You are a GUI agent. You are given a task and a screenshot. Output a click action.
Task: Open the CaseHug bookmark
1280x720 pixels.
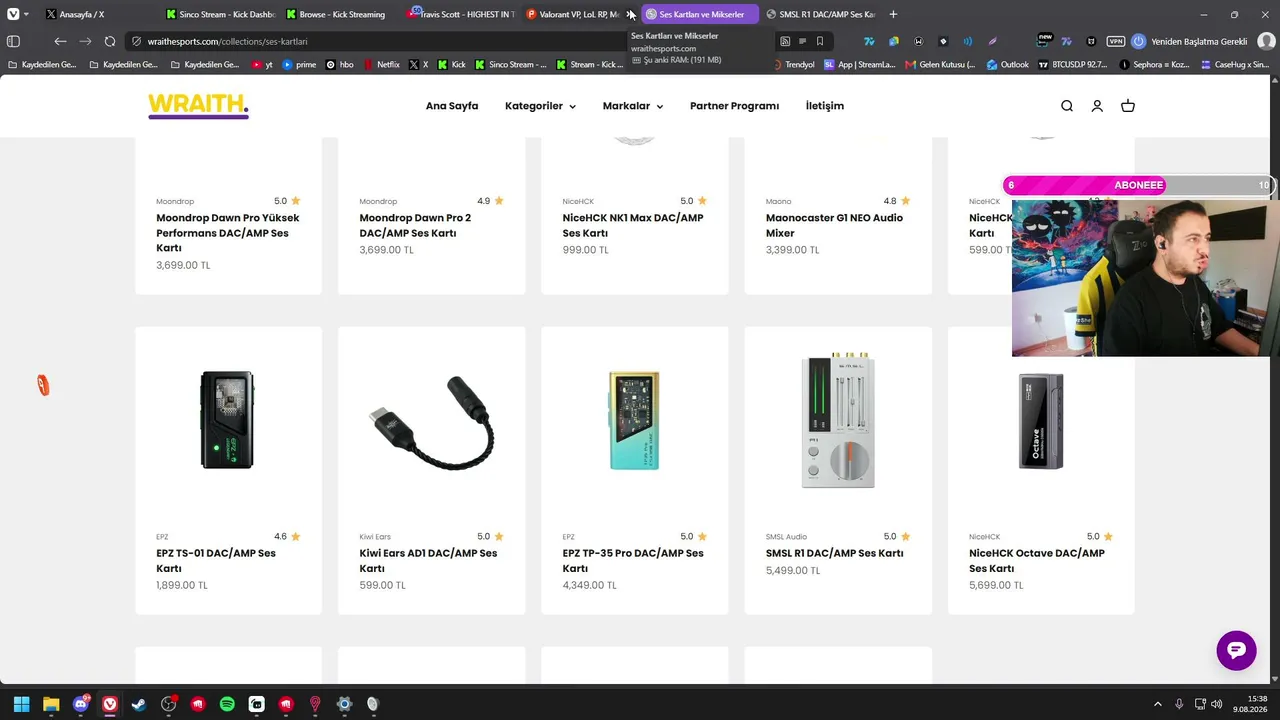click(x=1234, y=65)
